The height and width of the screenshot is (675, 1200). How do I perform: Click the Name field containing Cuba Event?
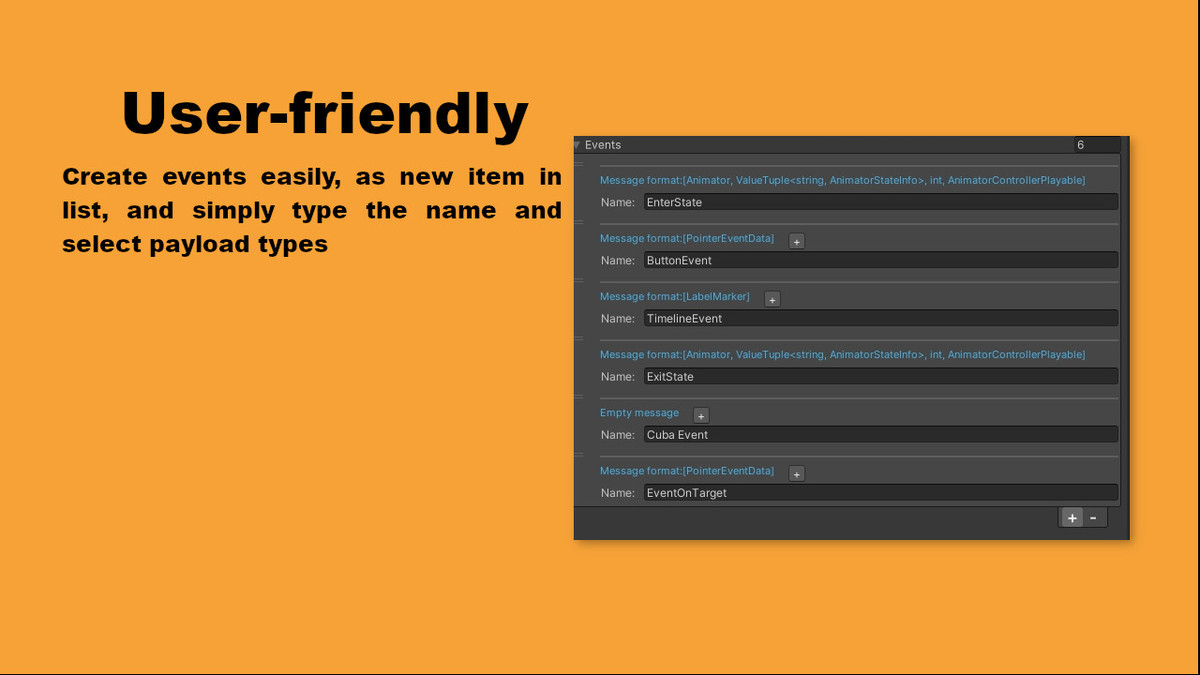coord(881,434)
